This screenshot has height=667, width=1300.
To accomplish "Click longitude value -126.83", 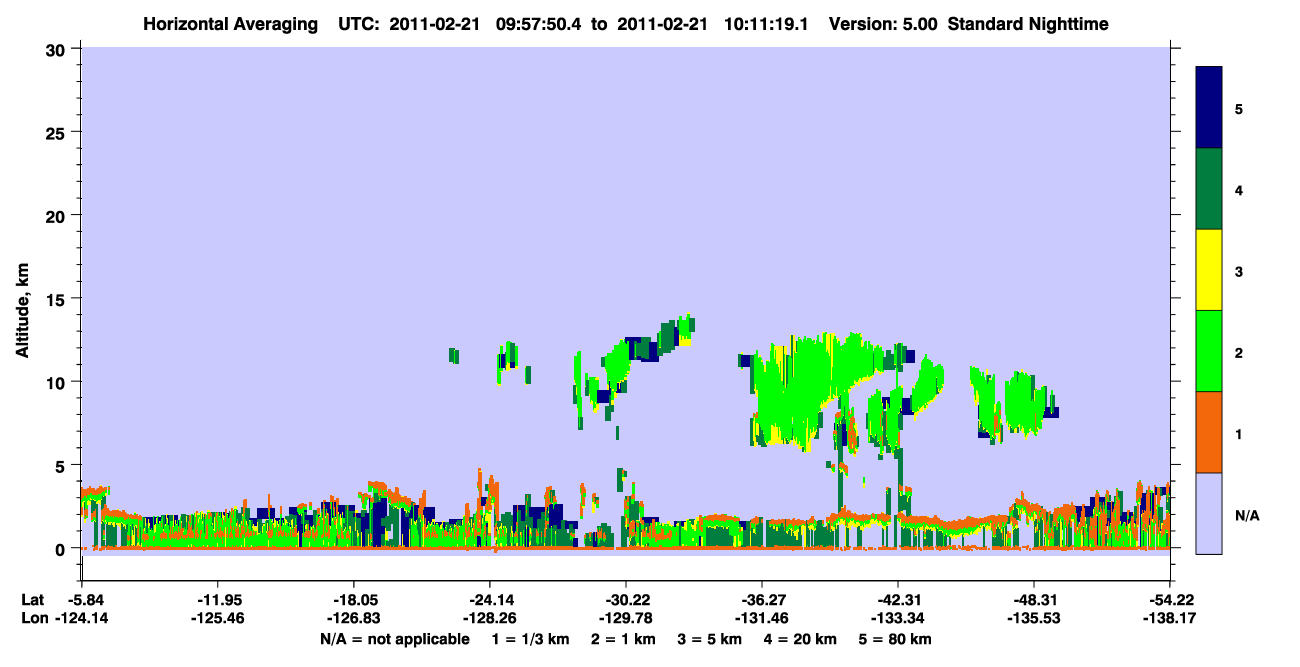I will tap(354, 619).
